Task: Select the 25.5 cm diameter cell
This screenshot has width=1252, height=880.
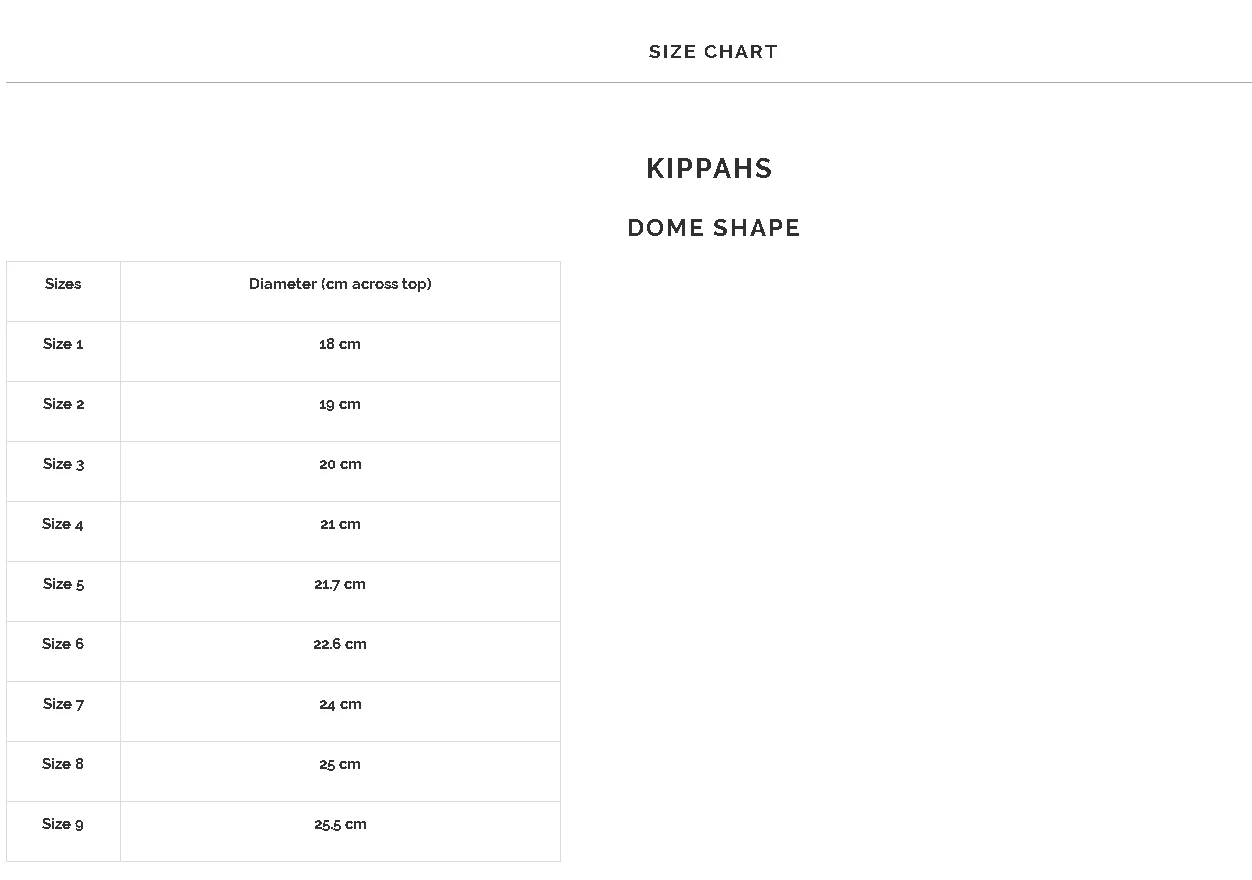Action: click(340, 824)
